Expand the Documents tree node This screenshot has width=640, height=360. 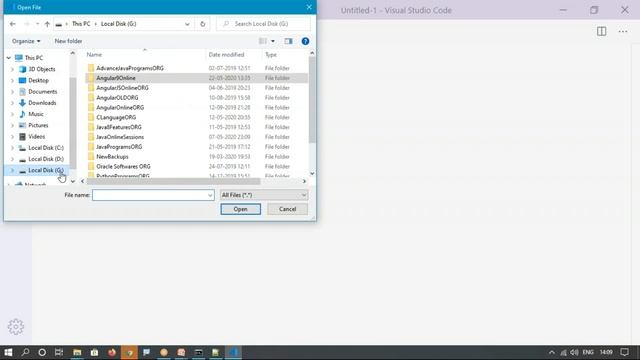click(12, 92)
